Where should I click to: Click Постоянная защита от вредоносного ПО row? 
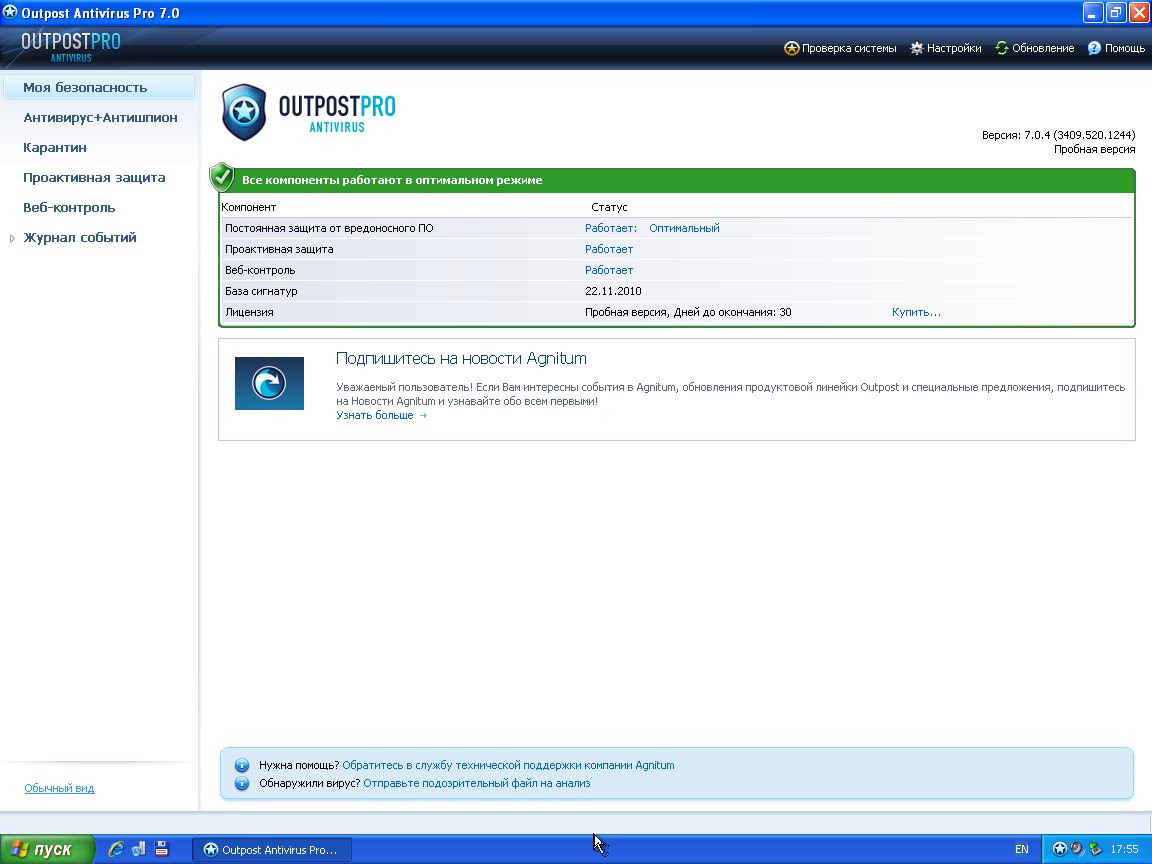pyautogui.click(x=676, y=228)
